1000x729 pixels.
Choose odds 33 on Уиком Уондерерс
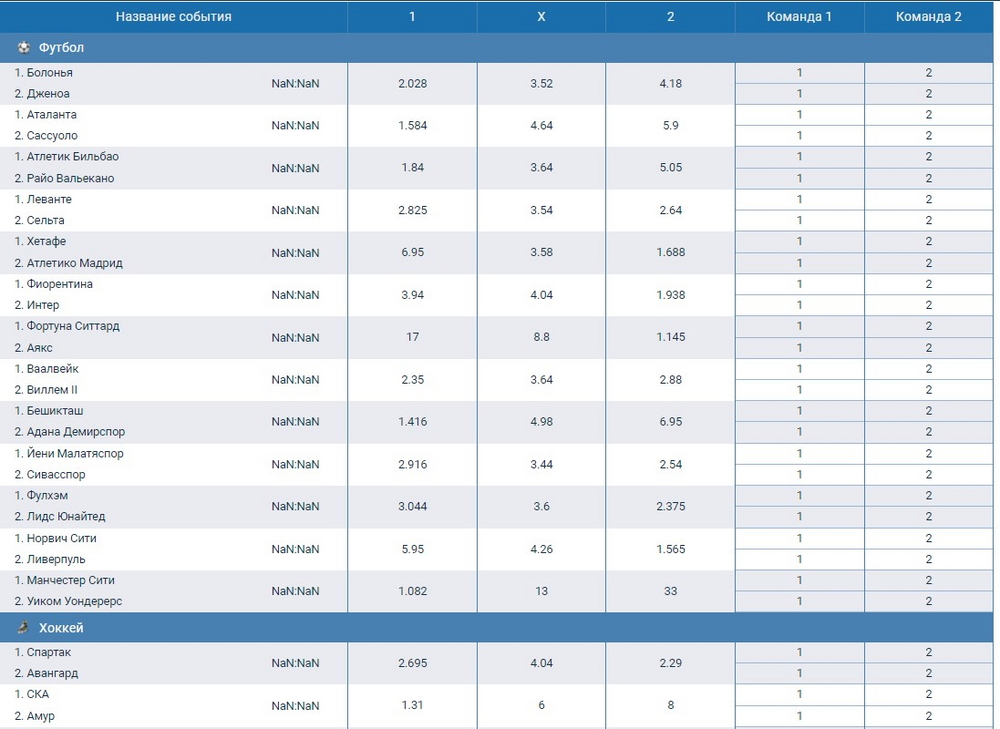pyautogui.click(x=670, y=591)
